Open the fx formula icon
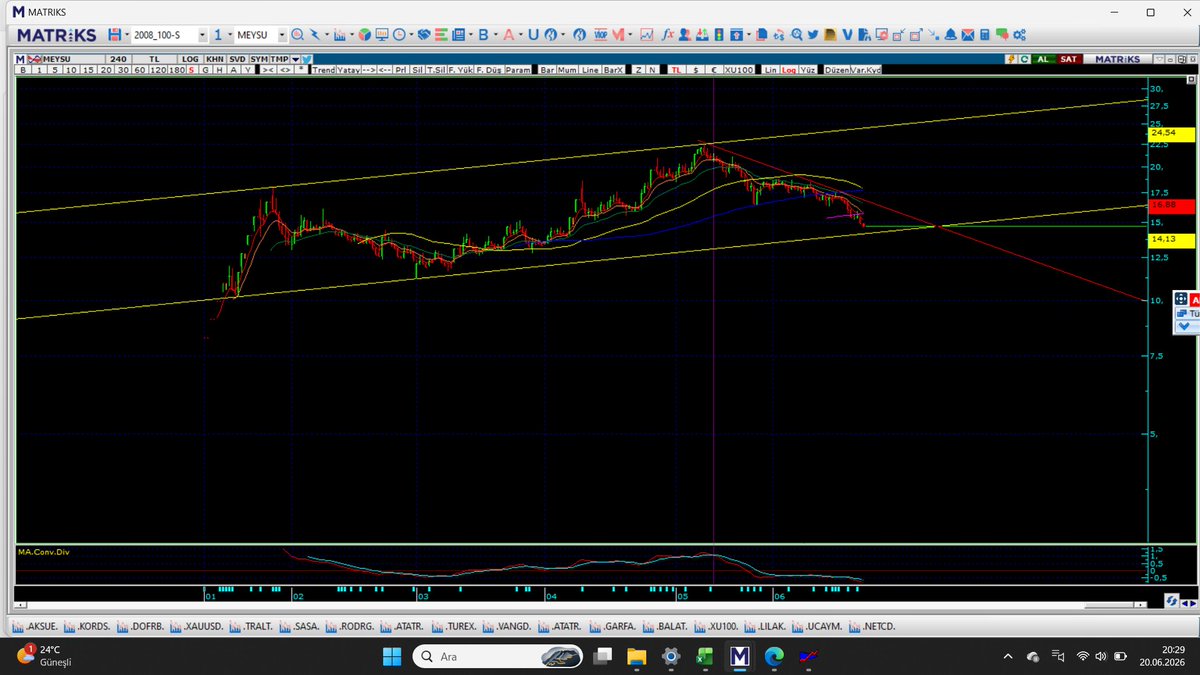 pos(667,35)
